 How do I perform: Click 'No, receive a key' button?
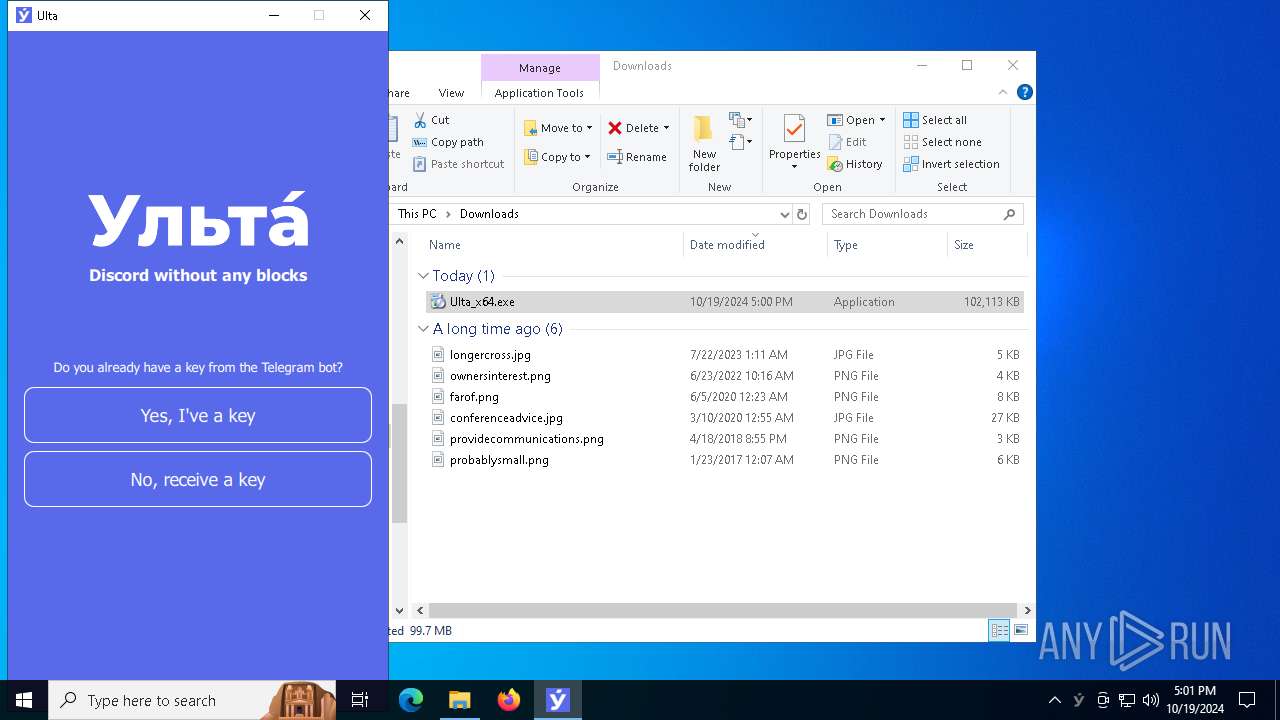coord(198,479)
